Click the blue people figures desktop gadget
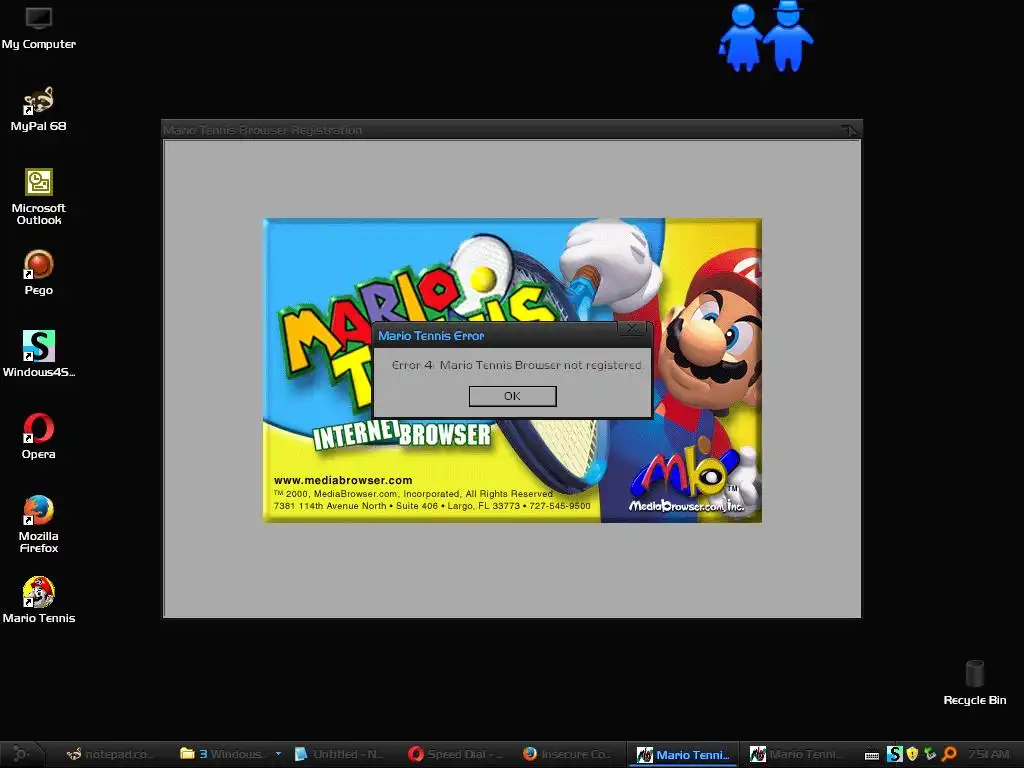Image resolution: width=1024 pixels, height=768 pixels. tap(765, 37)
